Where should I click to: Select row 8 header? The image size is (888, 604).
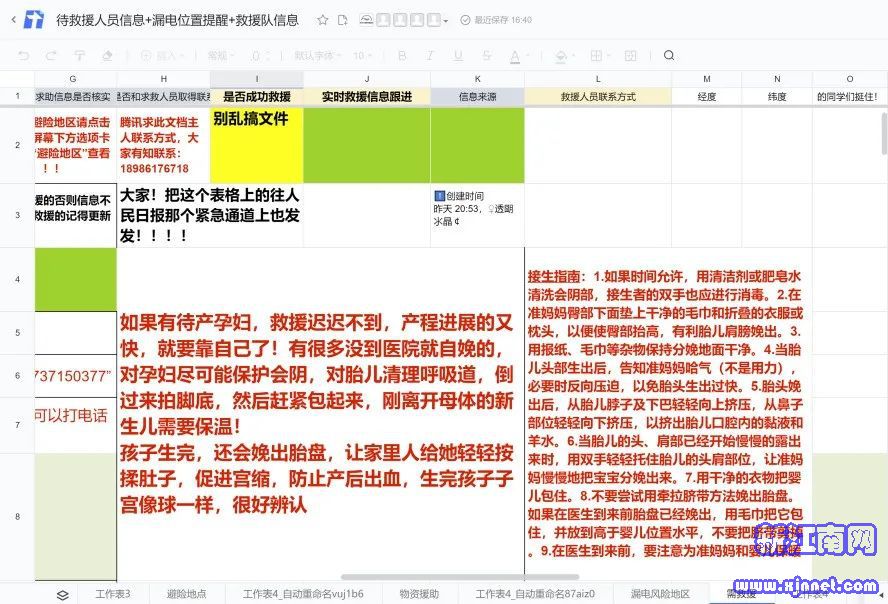(x=18, y=516)
